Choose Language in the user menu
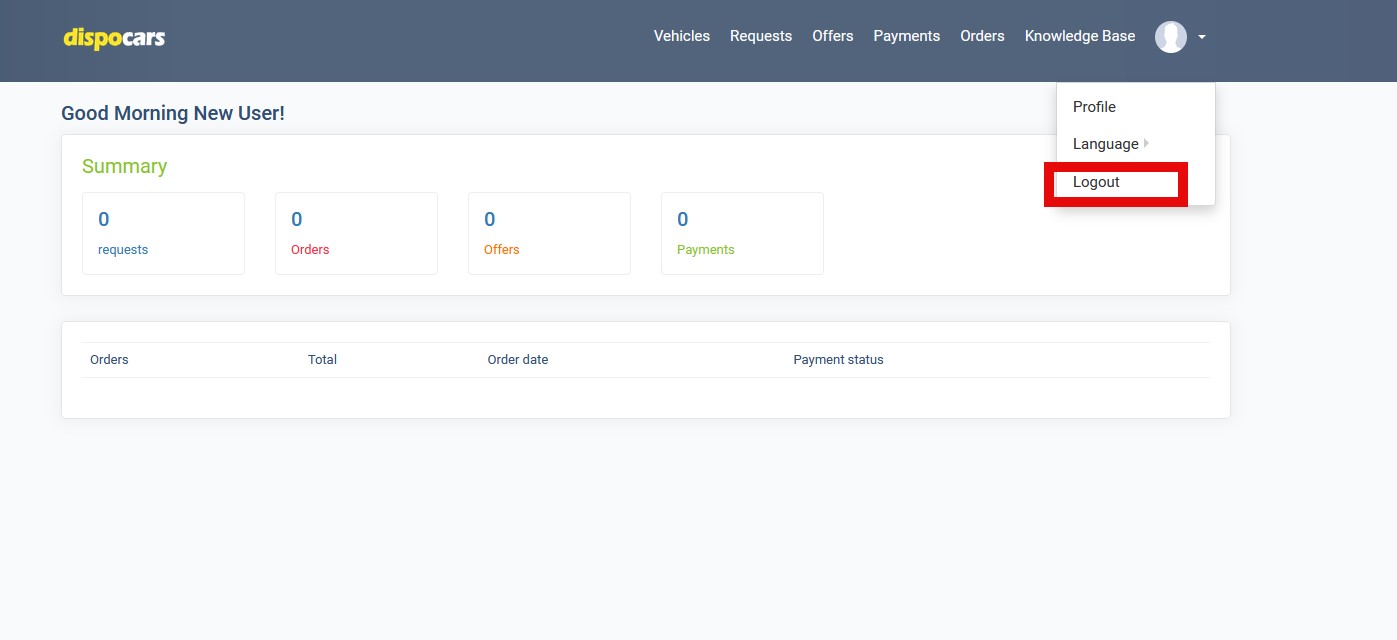Viewport: 1397px width, 640px height. (x=1105, y=144)
